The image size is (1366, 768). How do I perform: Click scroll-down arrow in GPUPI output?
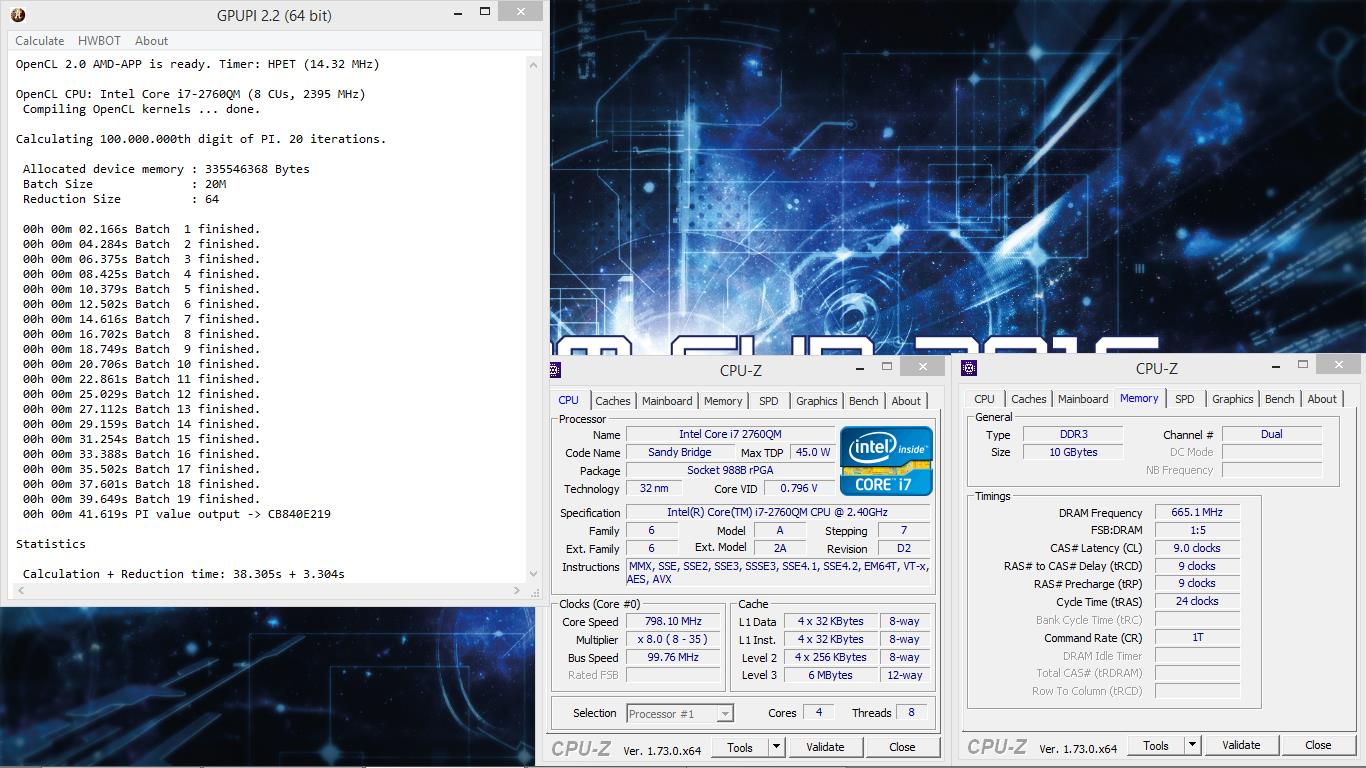[x=534, y=574]
